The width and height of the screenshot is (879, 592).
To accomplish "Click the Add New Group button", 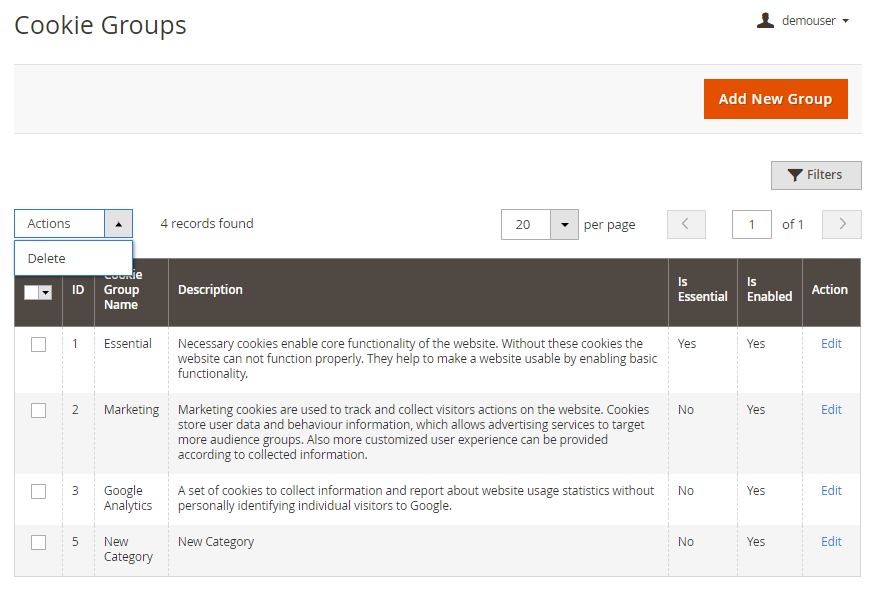I will pyautogui.click(x=775, y=99).
